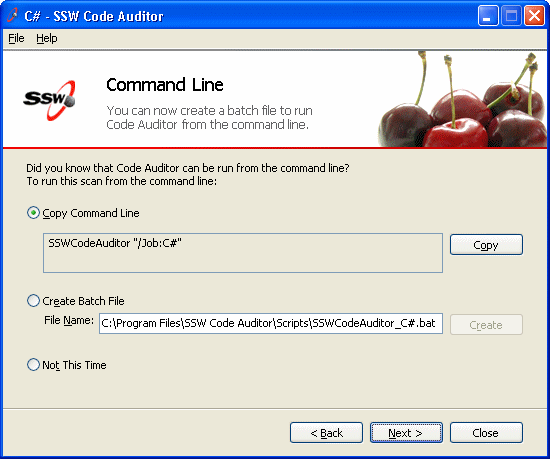Click the File Name path field

coord(271,323)
